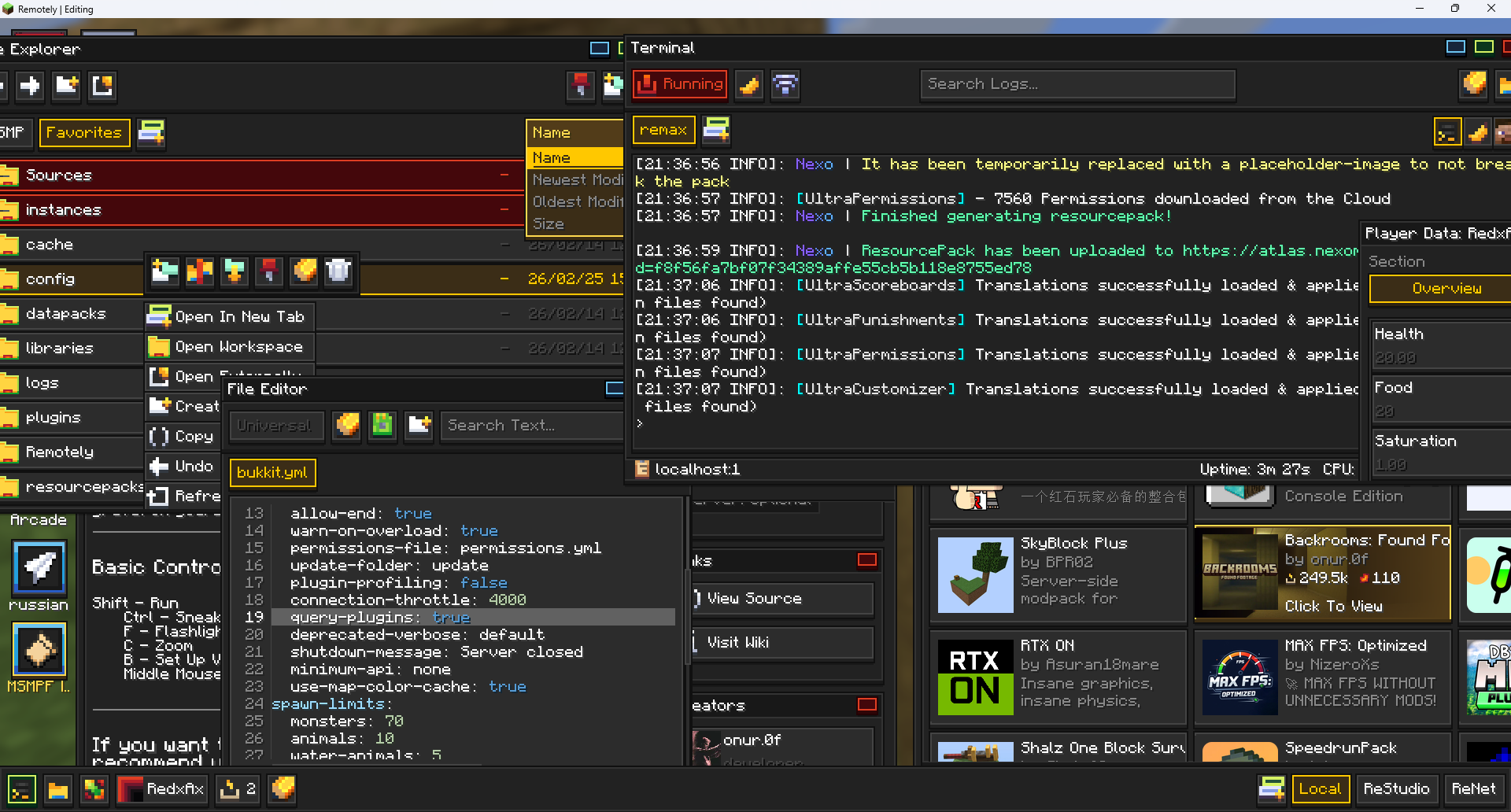This screenshot has width=1511, height=812.
Task: Click the tab stack icon left of Local
Action: [x=1271, y=788]
